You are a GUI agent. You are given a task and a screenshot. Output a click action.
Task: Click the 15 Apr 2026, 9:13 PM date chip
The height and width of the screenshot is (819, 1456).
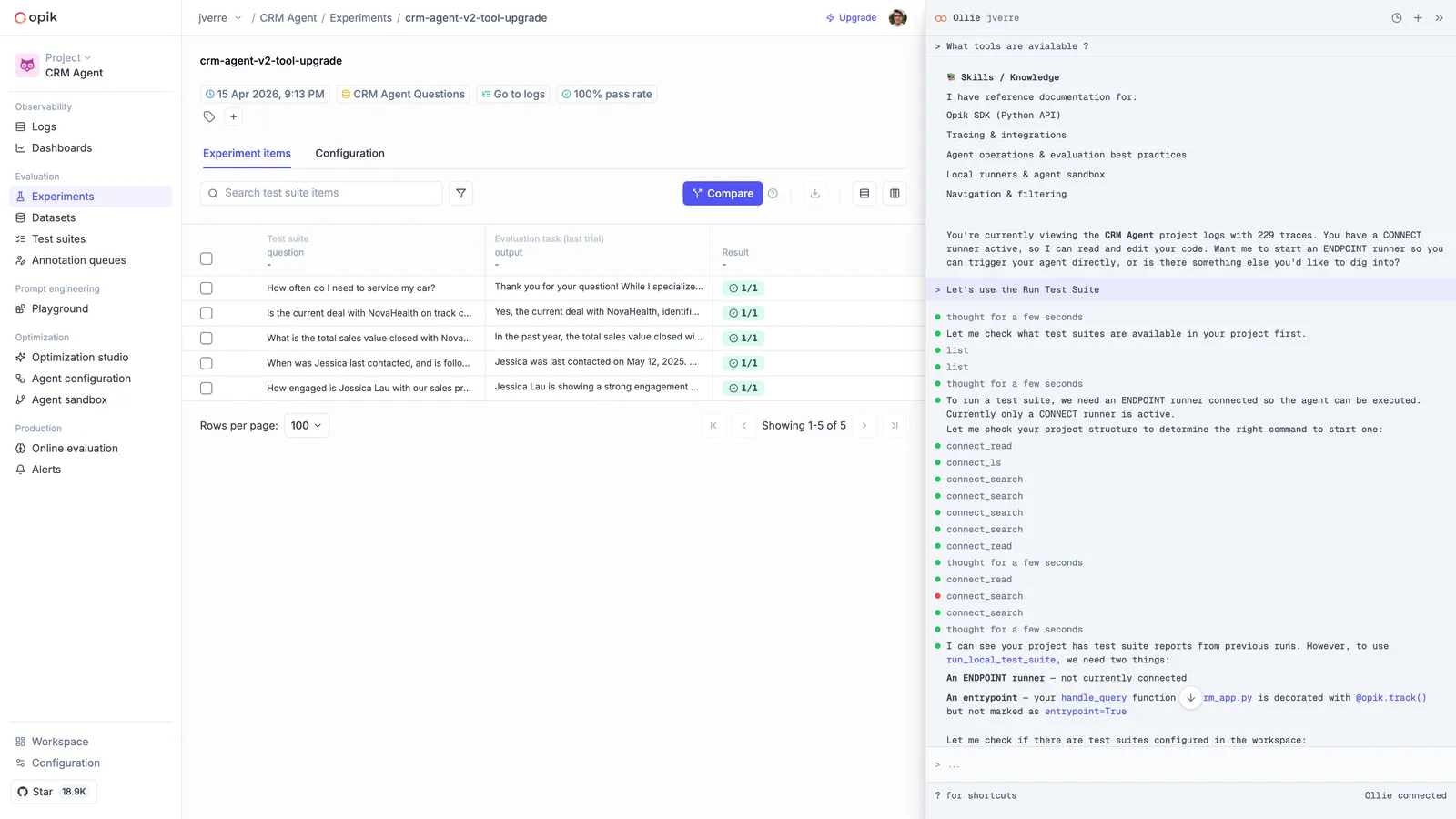click(x=265, y=94)
